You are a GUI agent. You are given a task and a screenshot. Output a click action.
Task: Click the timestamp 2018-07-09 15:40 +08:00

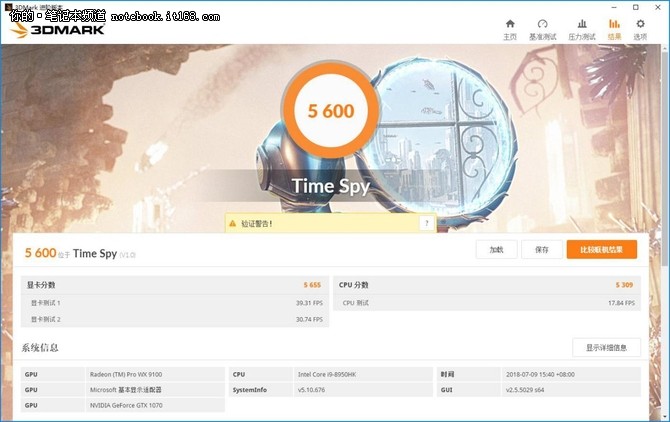point(540,374)
